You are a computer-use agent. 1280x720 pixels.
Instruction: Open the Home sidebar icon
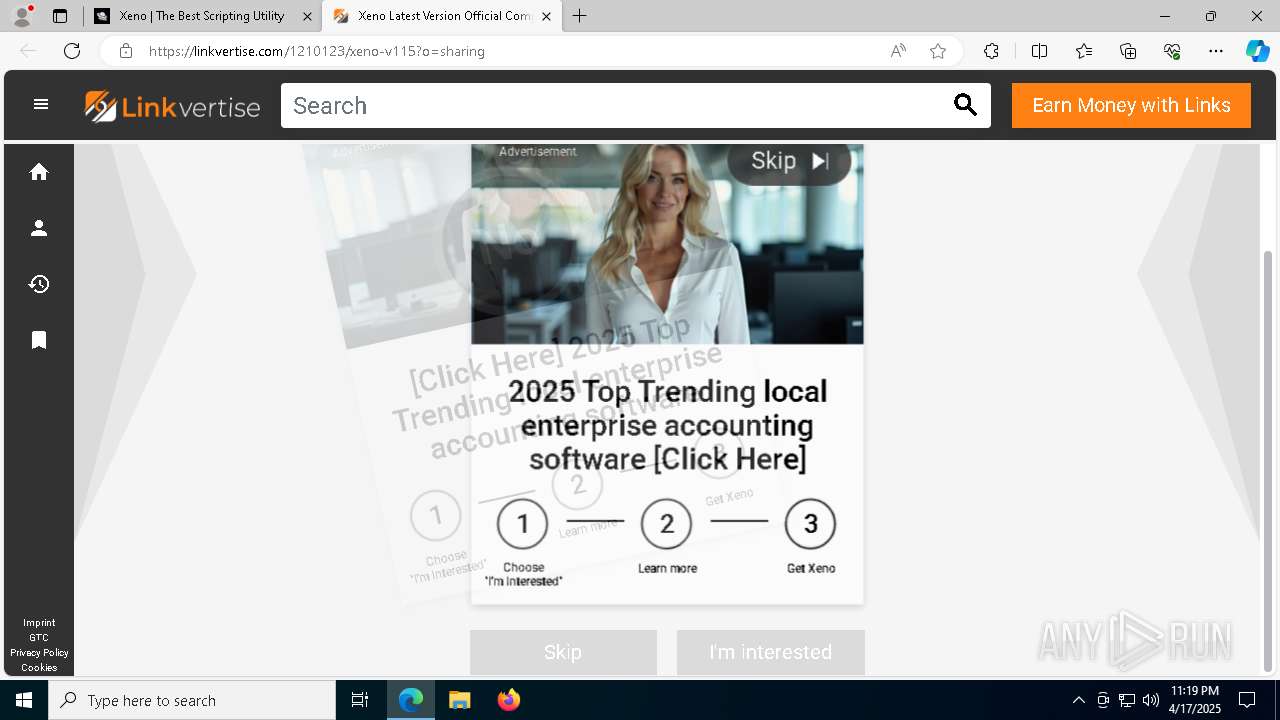[x=39, y=172]
